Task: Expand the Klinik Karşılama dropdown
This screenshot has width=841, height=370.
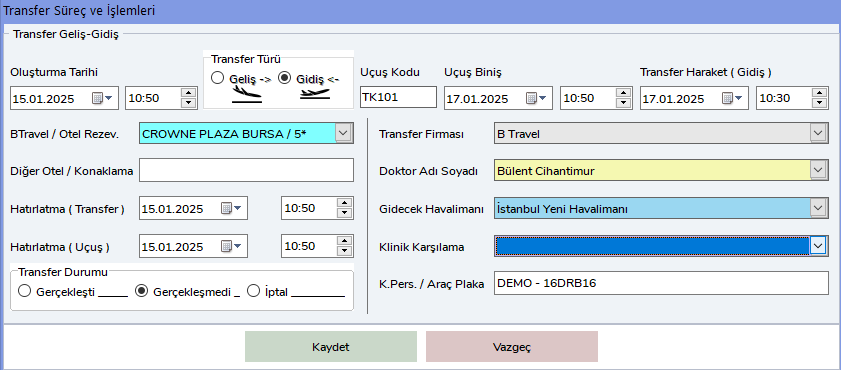Action: coord(818,246)
